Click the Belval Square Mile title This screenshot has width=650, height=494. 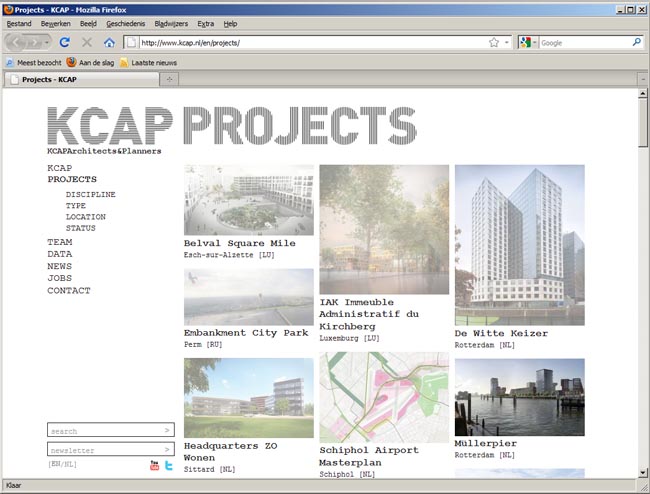240,243
